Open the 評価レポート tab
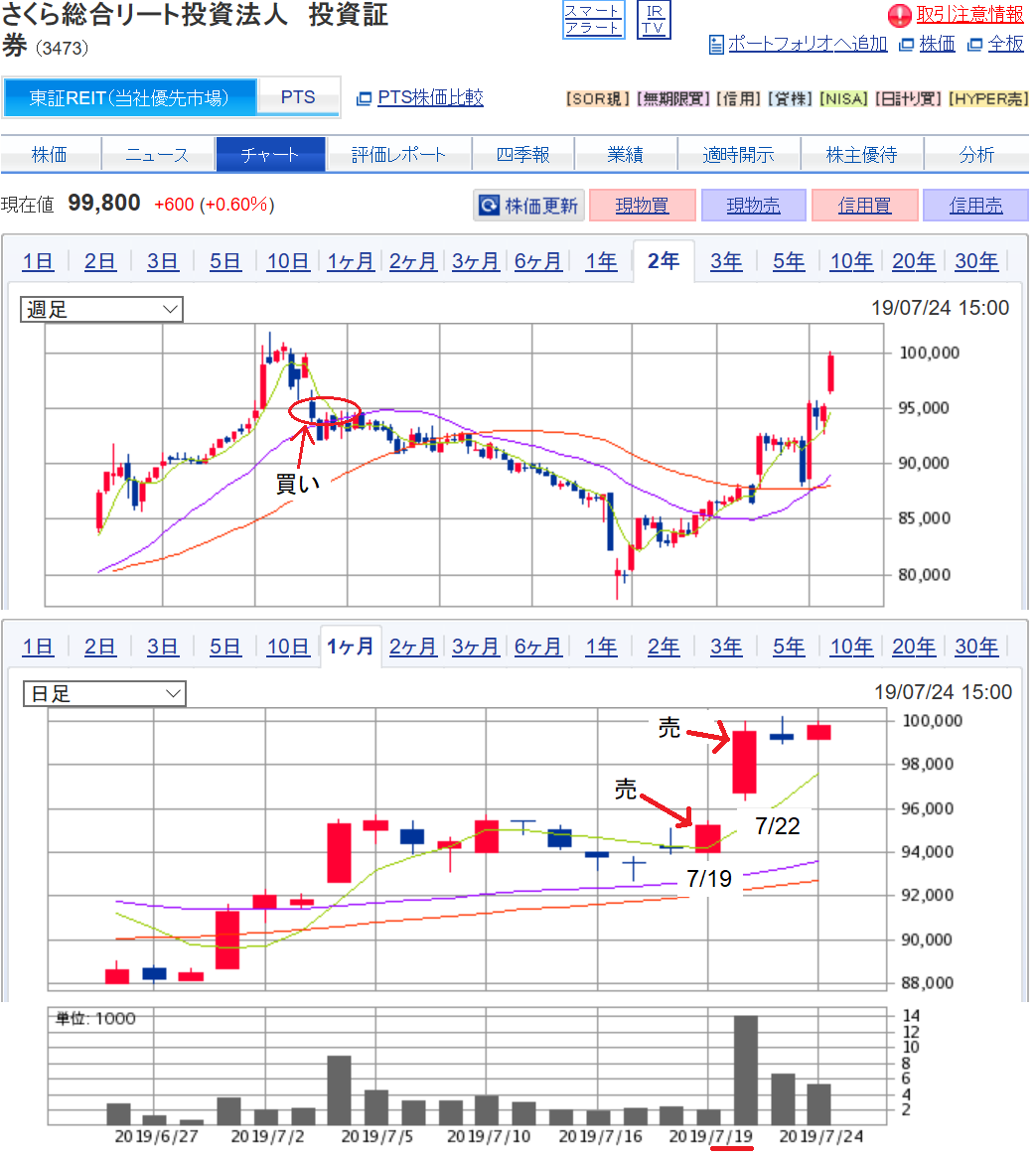Viewport: 1036px width, 1157px height. point(398,154)
